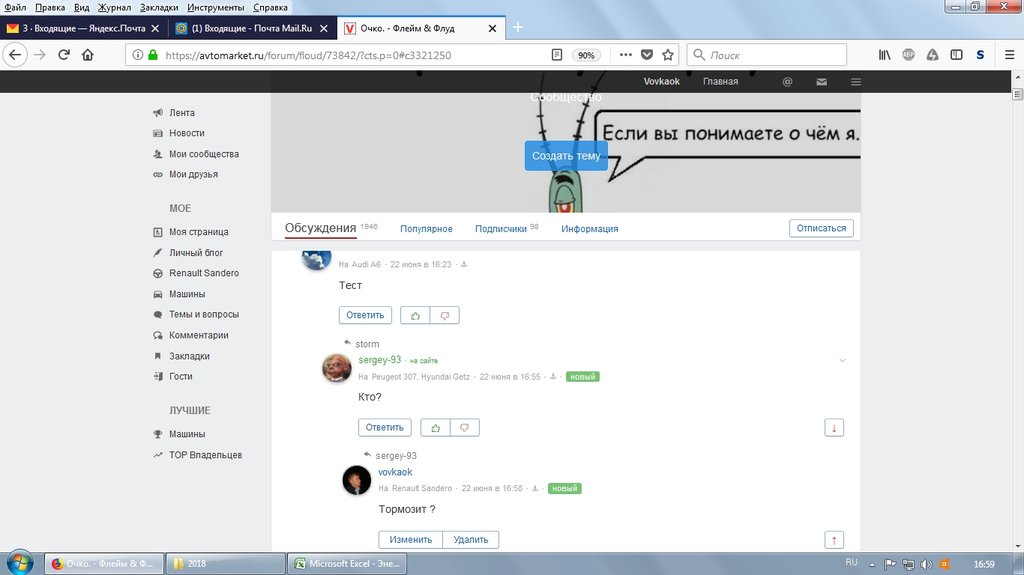
Task: Open the Windows Start button
Action: pyautogui.click(x=20, y=563)
